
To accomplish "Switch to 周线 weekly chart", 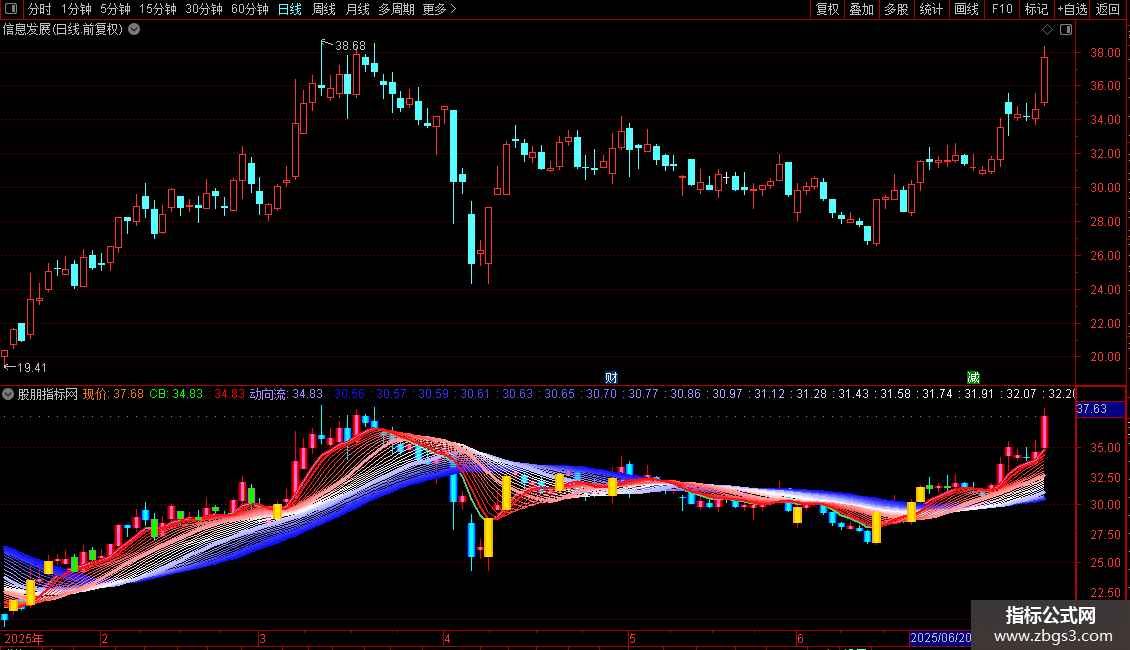I will tap(324, 9).
